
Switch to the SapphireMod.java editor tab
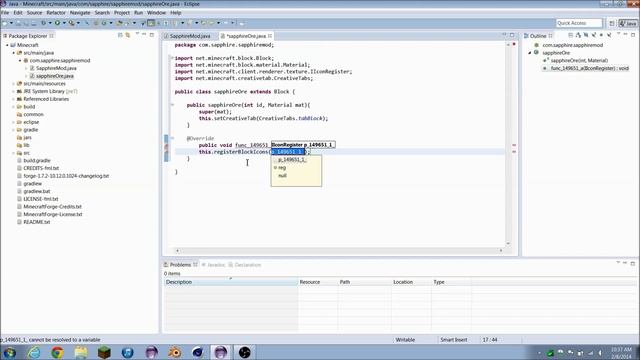tap(190, 36)
